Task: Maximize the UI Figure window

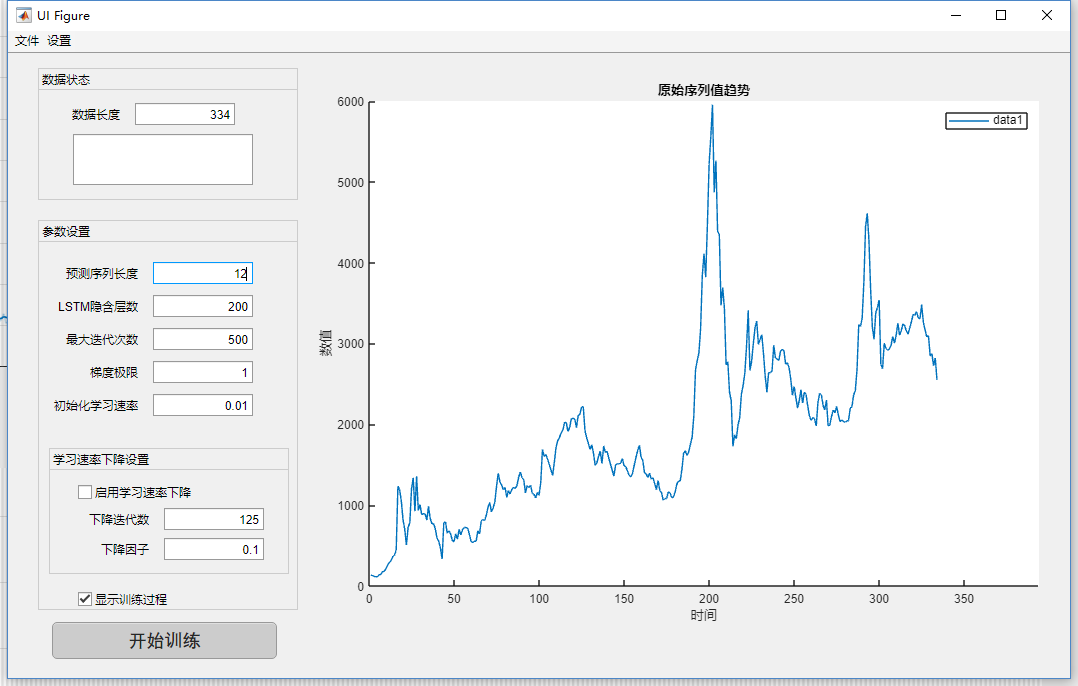Action: (x=1001, y=15)
